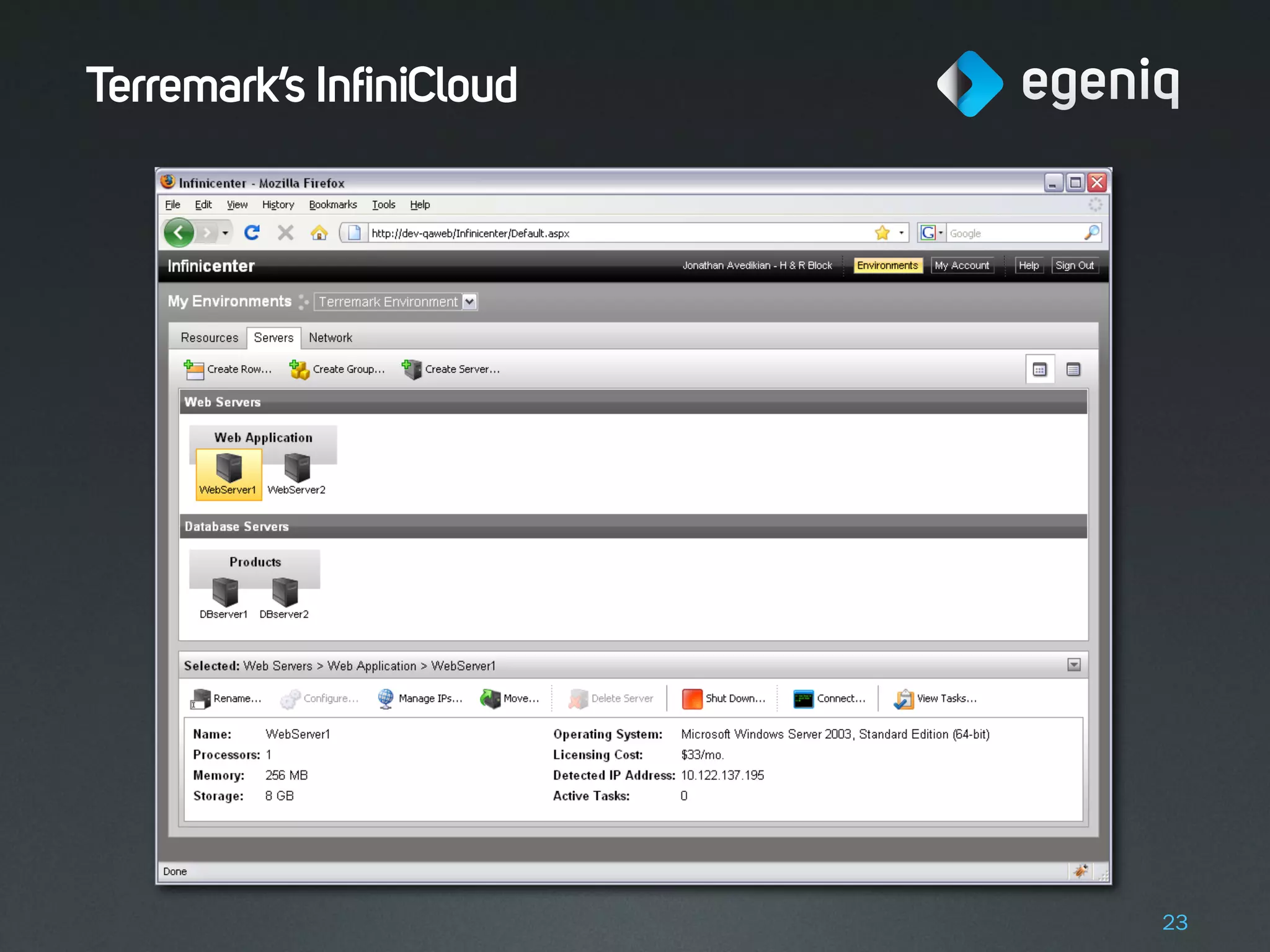Screen dimensions: 1270x952
Task: Click the Delete Server icon
Action: (578, 699)
